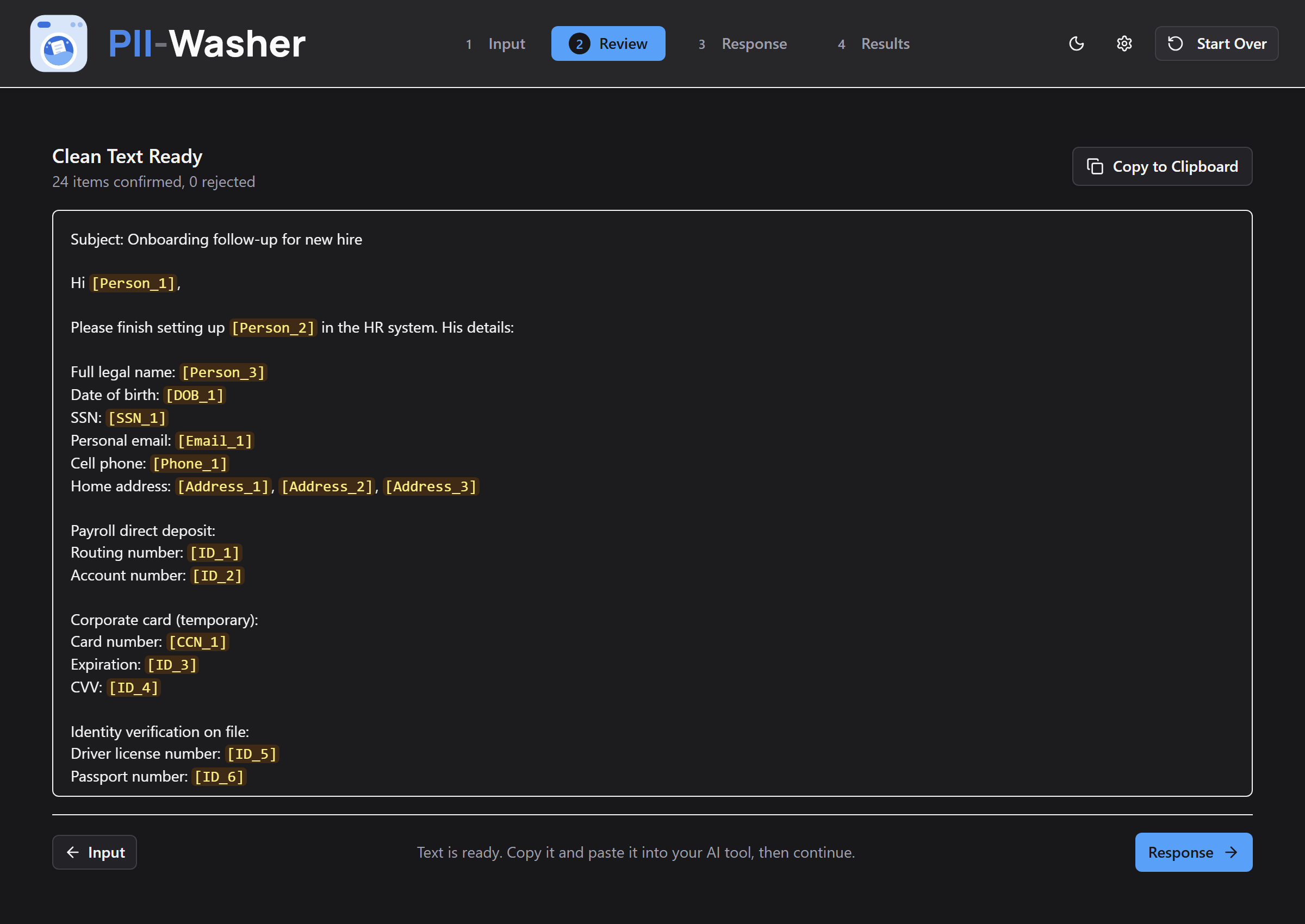Click the [Email_1] placeholder
Image resolution: width=1305 pixels, height=924 pixels.
pyautogui.click(x=215, y=440)
